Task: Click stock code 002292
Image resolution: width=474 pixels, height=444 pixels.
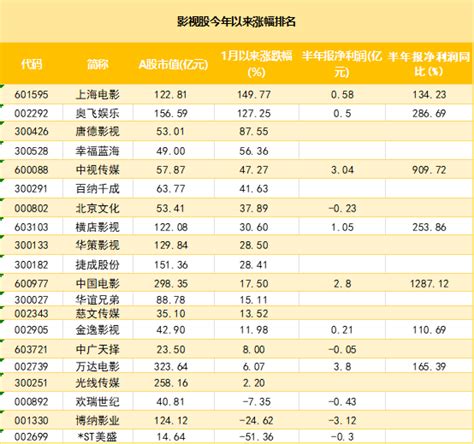Action: (31, 114)
